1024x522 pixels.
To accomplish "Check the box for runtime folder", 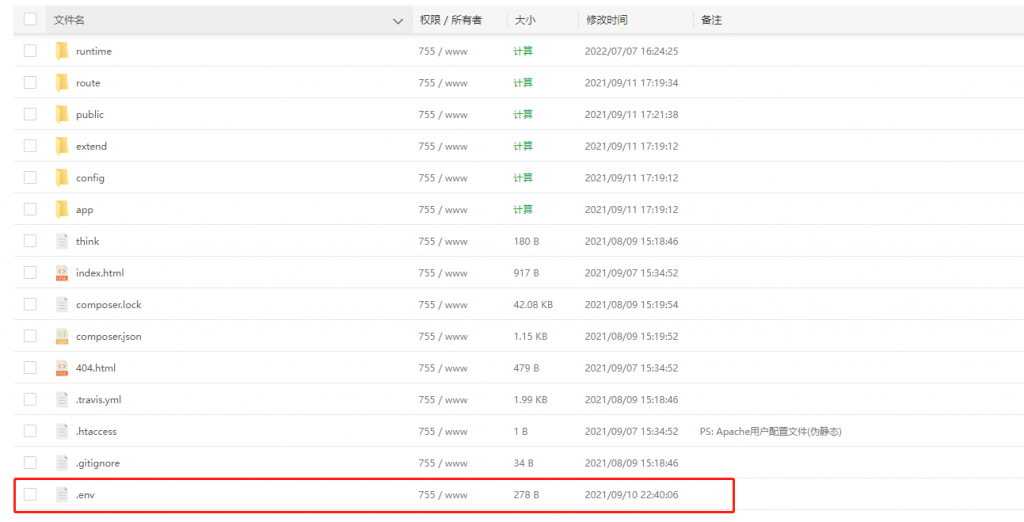I will [x=30, y=50].
